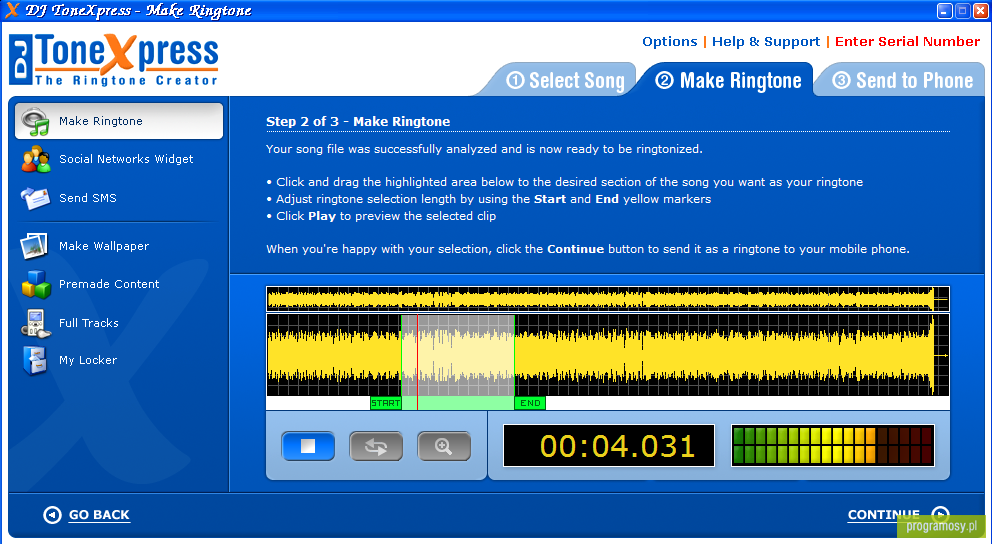Click the overview waveform strip at top
Image resolution: width=992 pixels, height=544 pixels.
click(608, 299)
